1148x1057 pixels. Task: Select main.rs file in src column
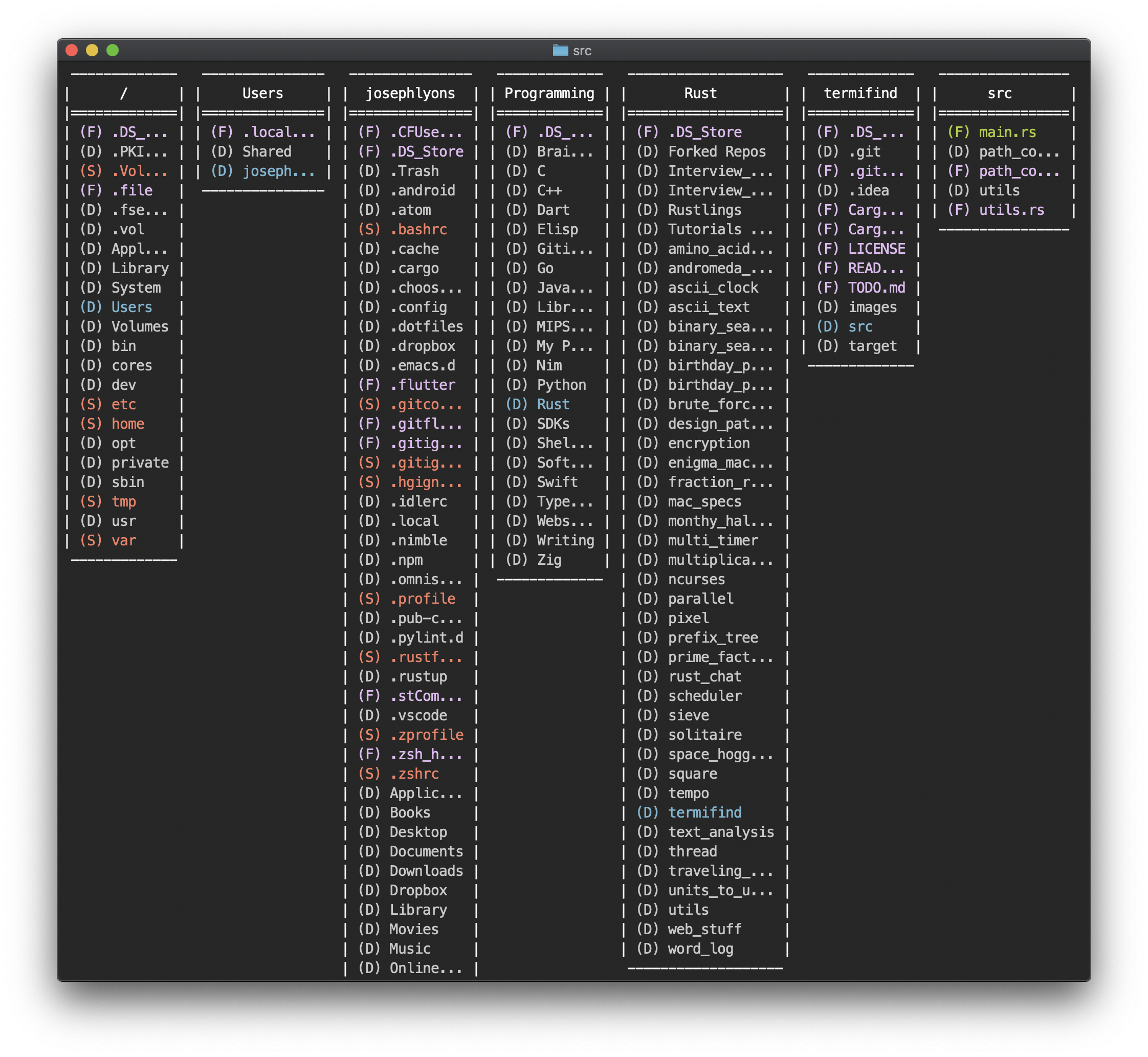pos(1007,132)
